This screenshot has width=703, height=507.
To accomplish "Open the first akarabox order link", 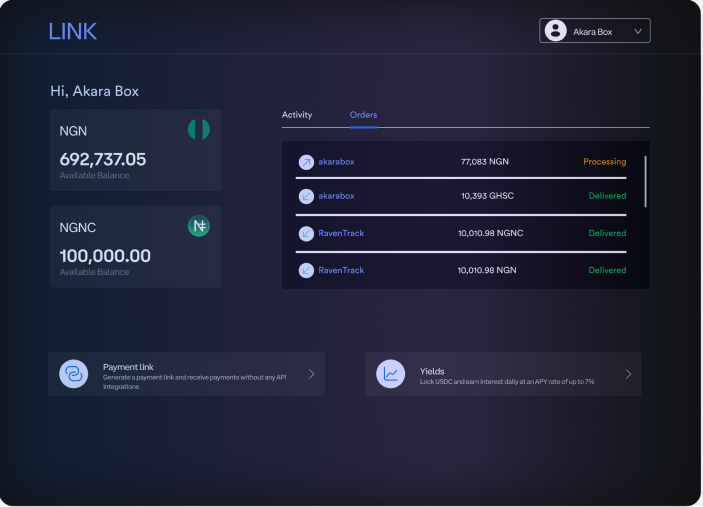I will [x=336, y=162].
